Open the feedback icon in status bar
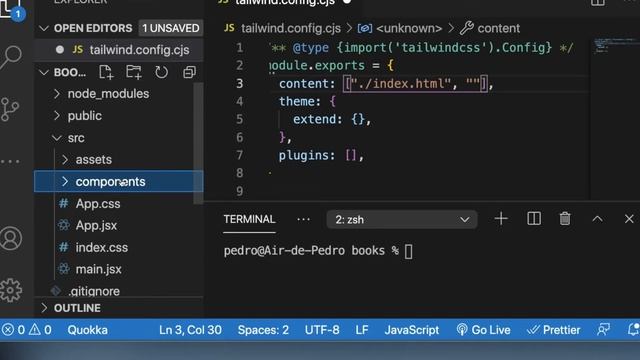Image resolution: width=640 pixels, height=360 pixels. point(603,330)
